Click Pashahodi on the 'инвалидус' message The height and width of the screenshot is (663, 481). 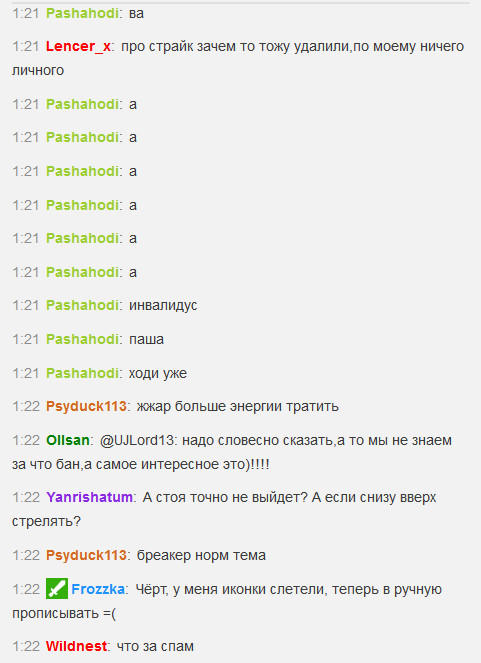82,305
